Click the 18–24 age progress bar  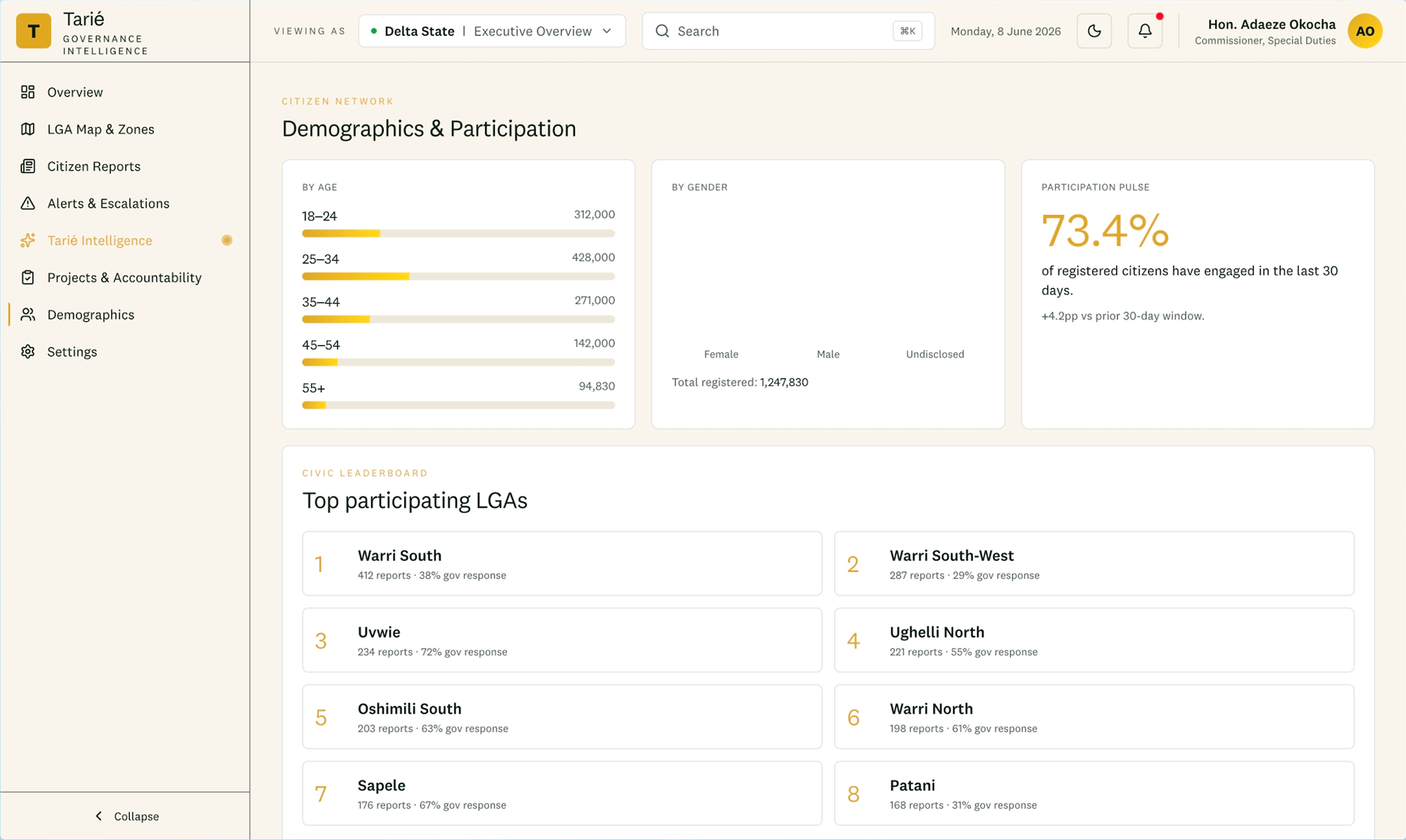(x=458, y=233)
